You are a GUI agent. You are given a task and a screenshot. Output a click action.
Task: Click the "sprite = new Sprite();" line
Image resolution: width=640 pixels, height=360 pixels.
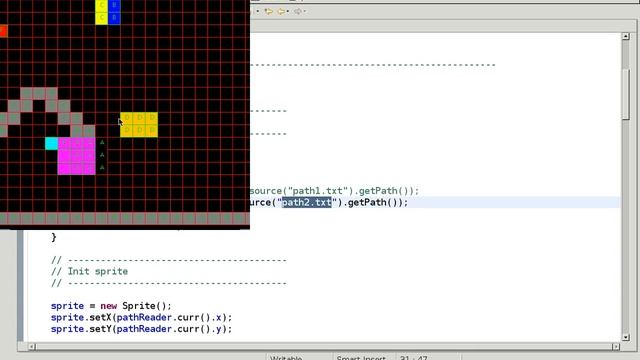111,306
